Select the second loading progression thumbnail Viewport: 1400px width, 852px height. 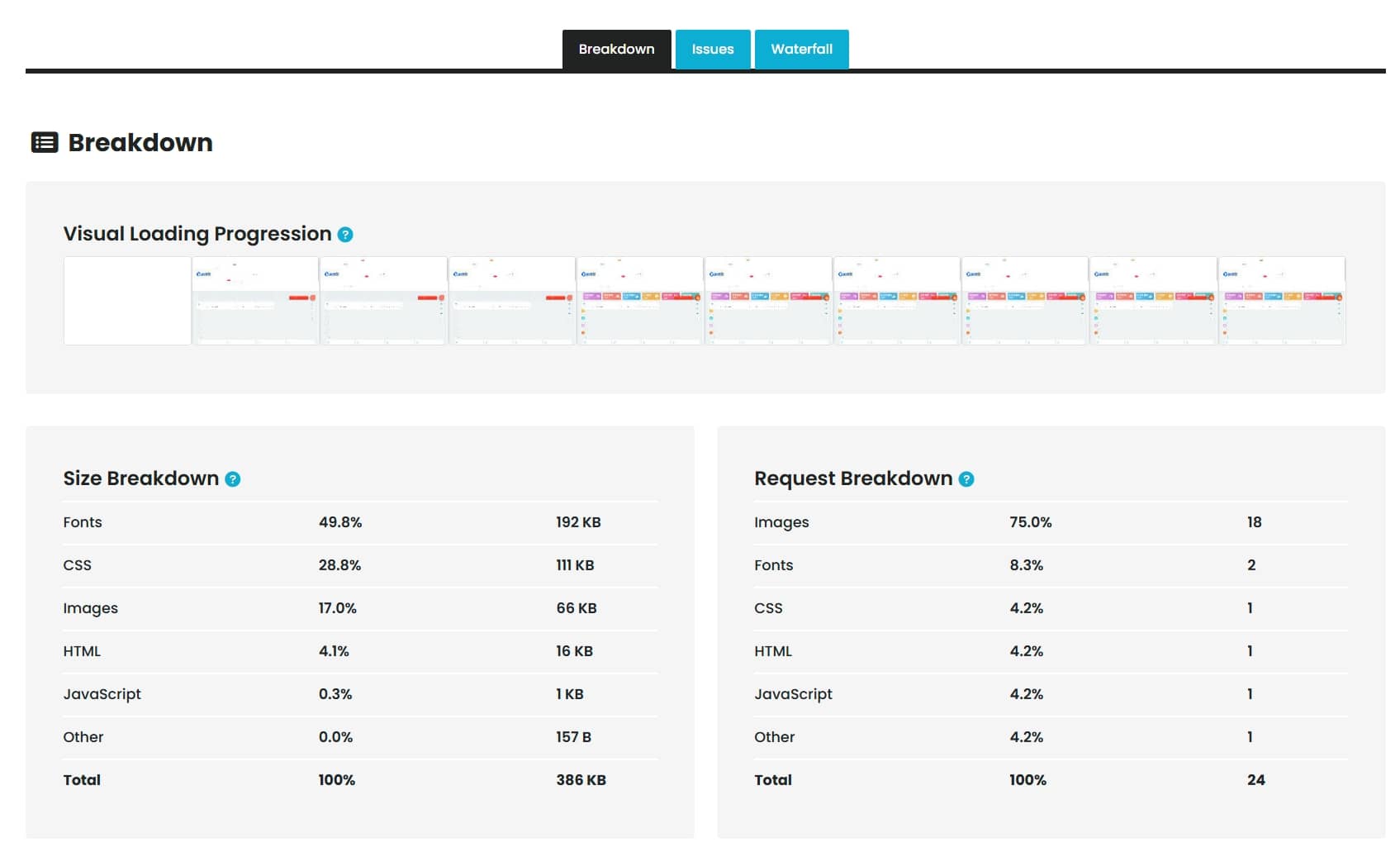pos(255,301)
